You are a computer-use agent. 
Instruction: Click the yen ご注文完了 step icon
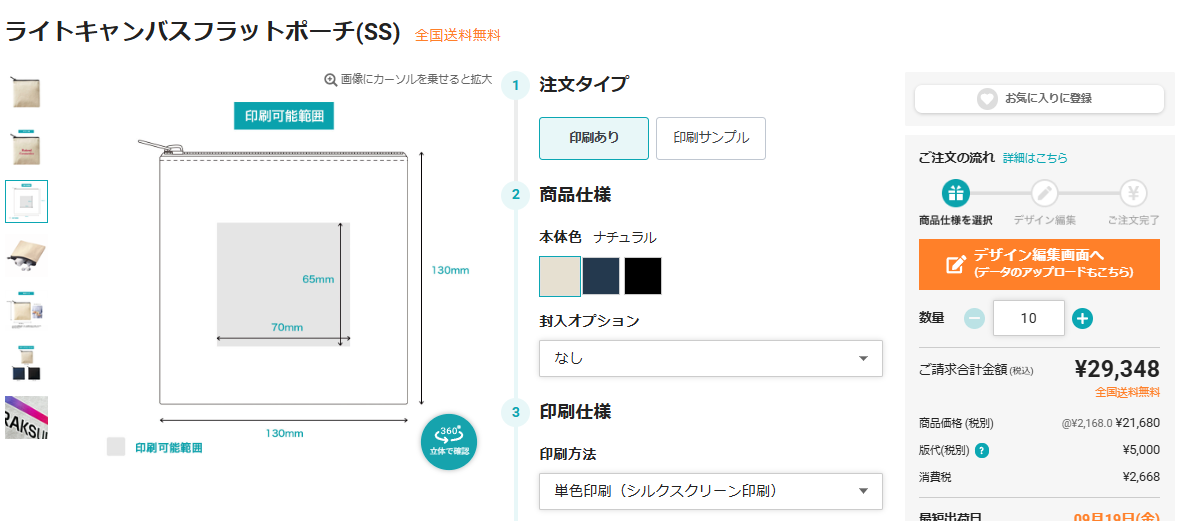coord(1133,193)
